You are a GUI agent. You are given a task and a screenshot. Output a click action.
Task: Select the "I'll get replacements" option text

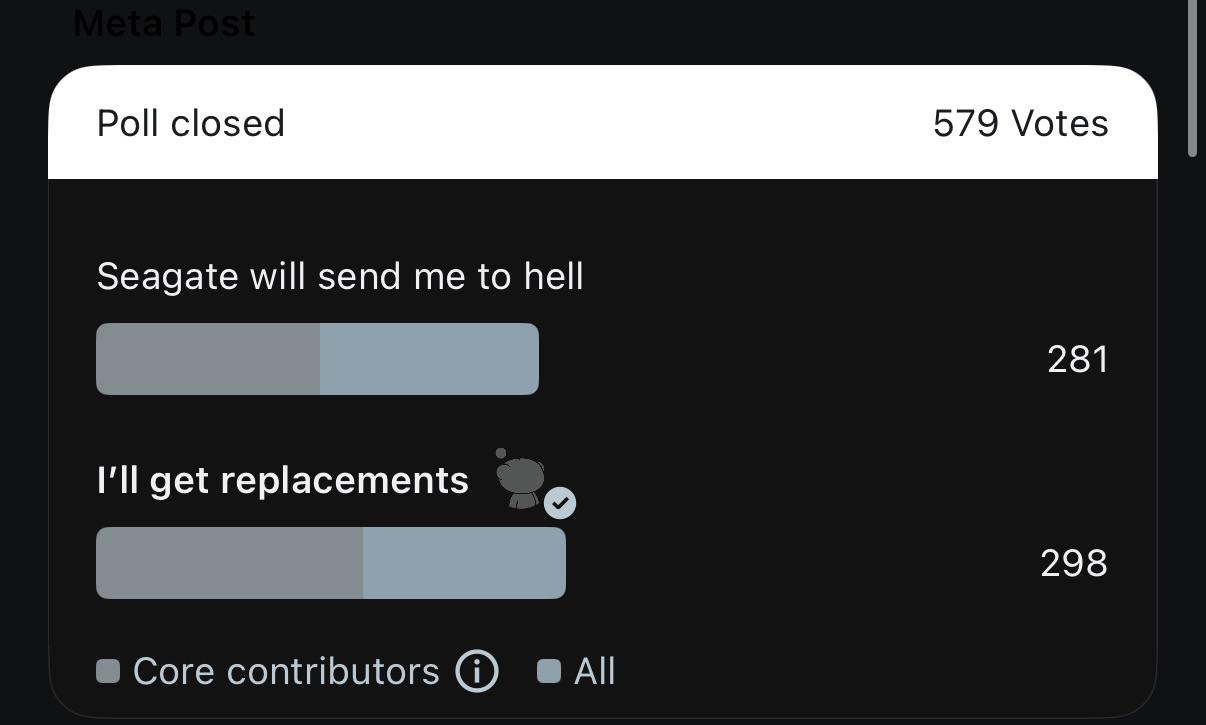283,481
